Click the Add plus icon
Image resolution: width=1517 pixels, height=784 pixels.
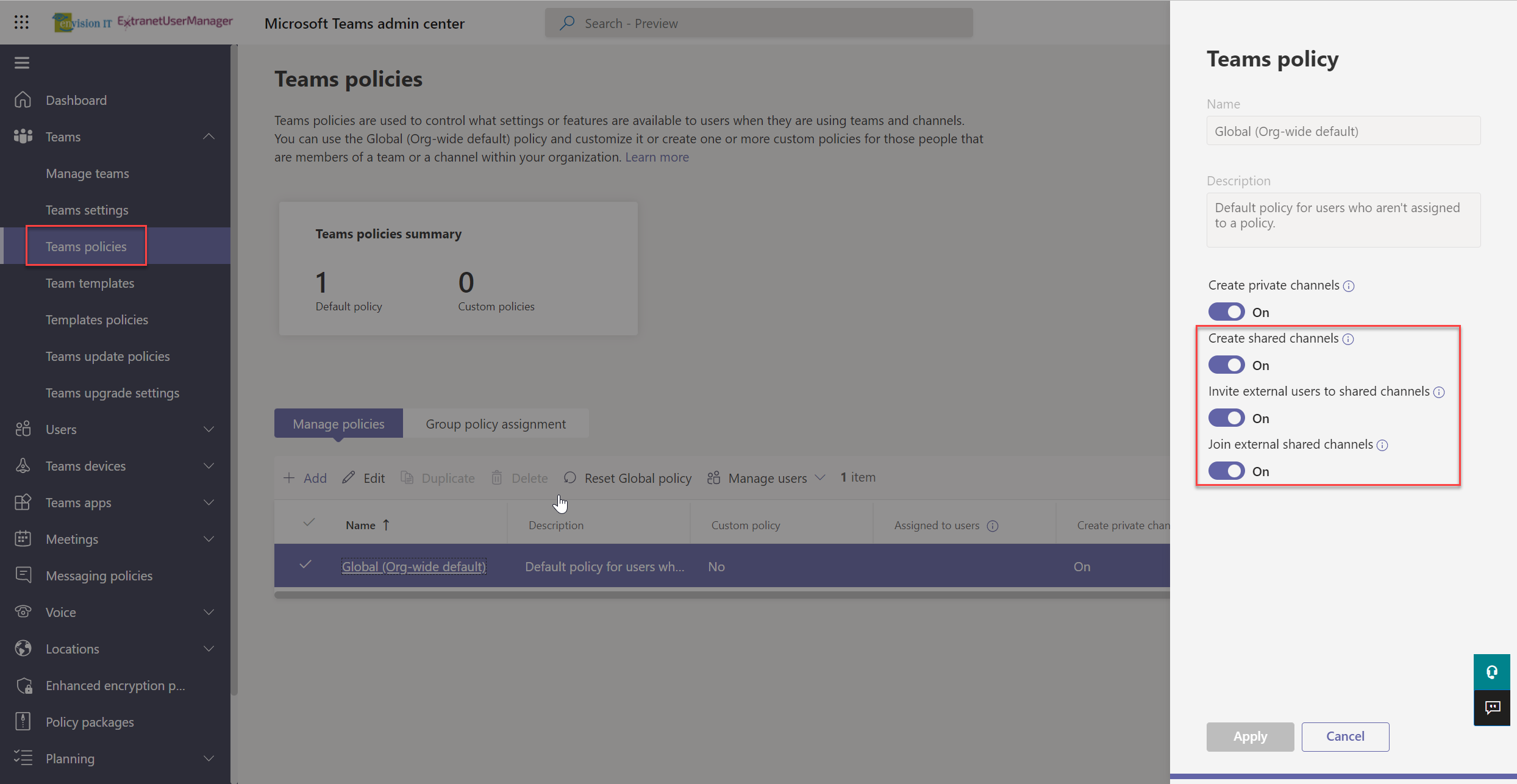coord(289,477)
